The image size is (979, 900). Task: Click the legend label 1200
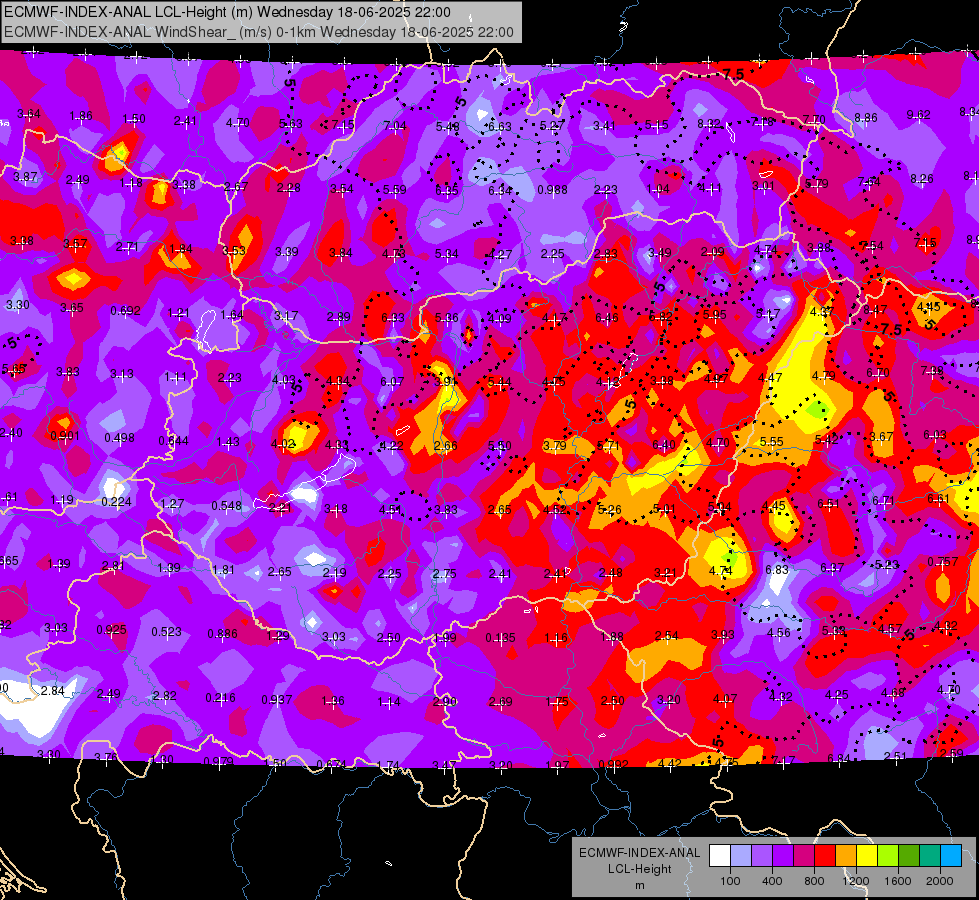[856, 881]
